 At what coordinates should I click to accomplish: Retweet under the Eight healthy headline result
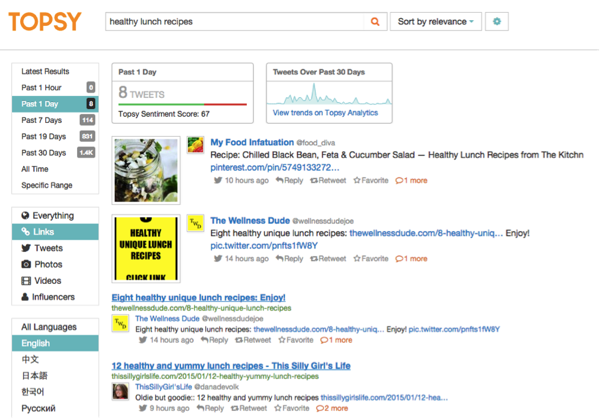253,340
